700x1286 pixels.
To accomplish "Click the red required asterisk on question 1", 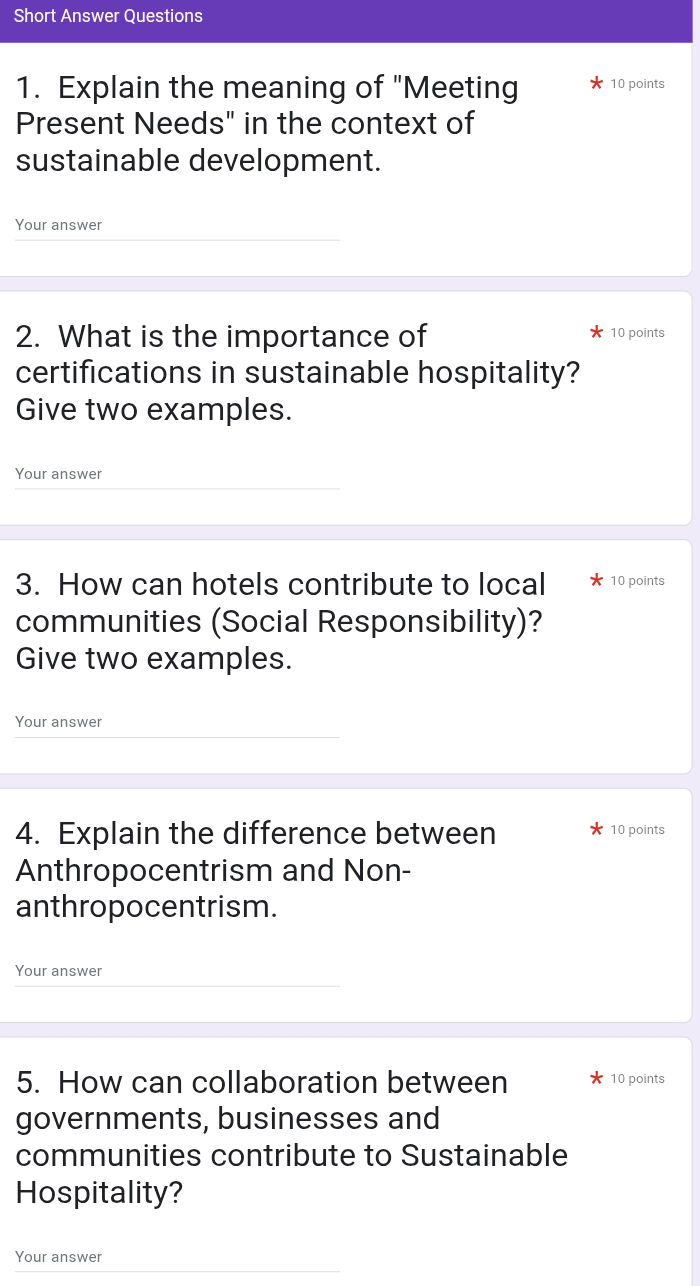I will [x=596, y=84].
